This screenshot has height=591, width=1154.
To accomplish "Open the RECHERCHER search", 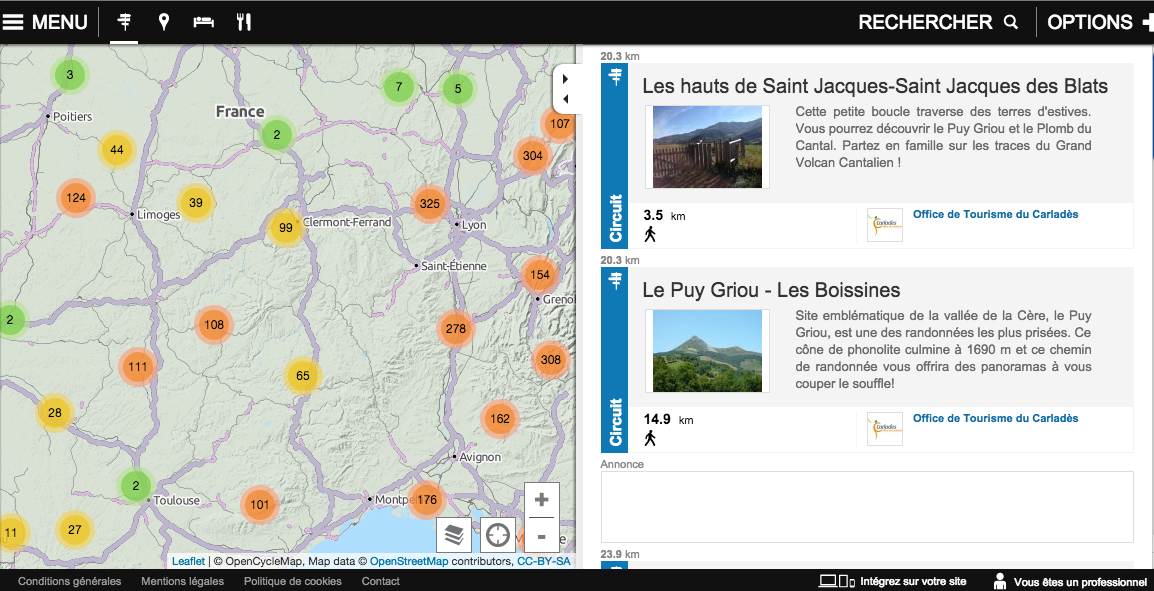I will [937, 22].
